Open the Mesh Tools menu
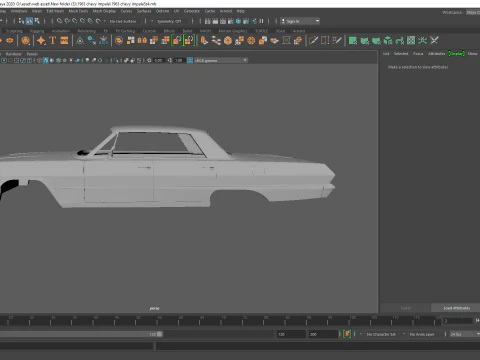The height and width of the screenshot is (360, 480). (x=78, y=11)
